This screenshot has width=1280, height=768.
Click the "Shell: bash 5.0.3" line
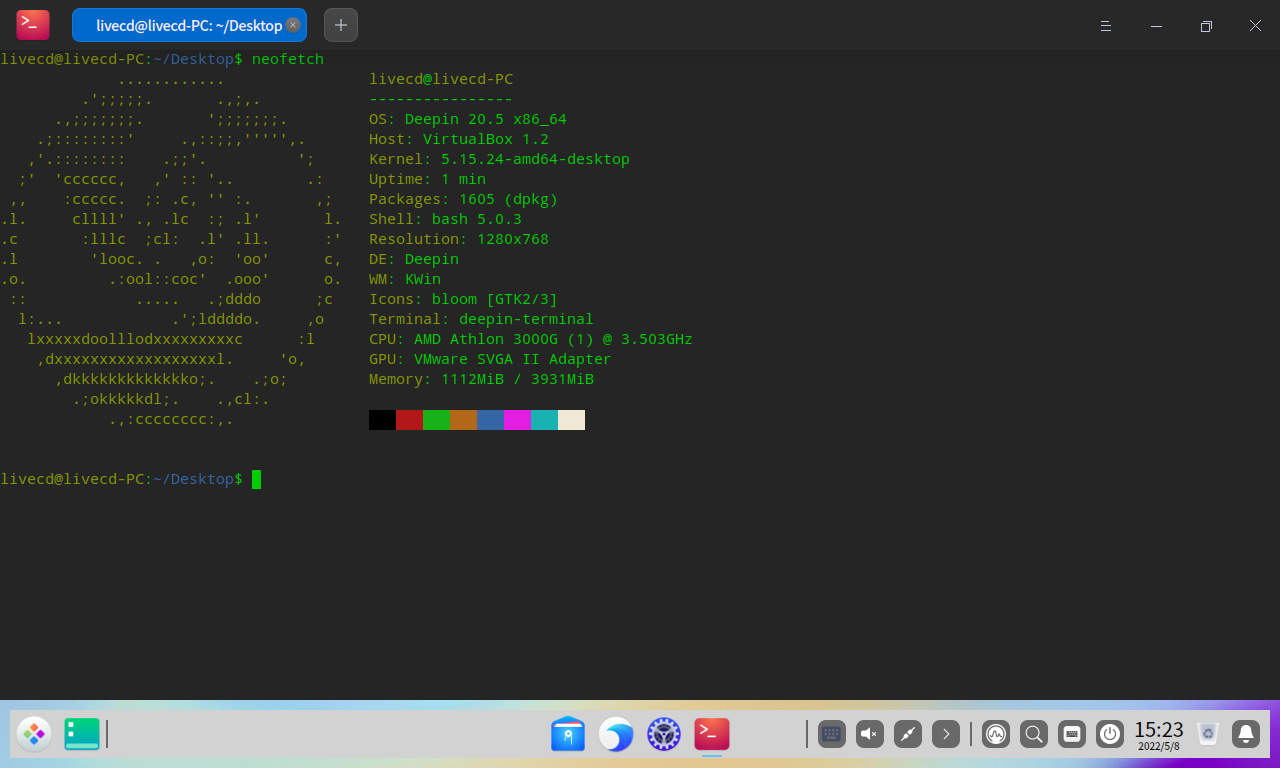point(445,219)
